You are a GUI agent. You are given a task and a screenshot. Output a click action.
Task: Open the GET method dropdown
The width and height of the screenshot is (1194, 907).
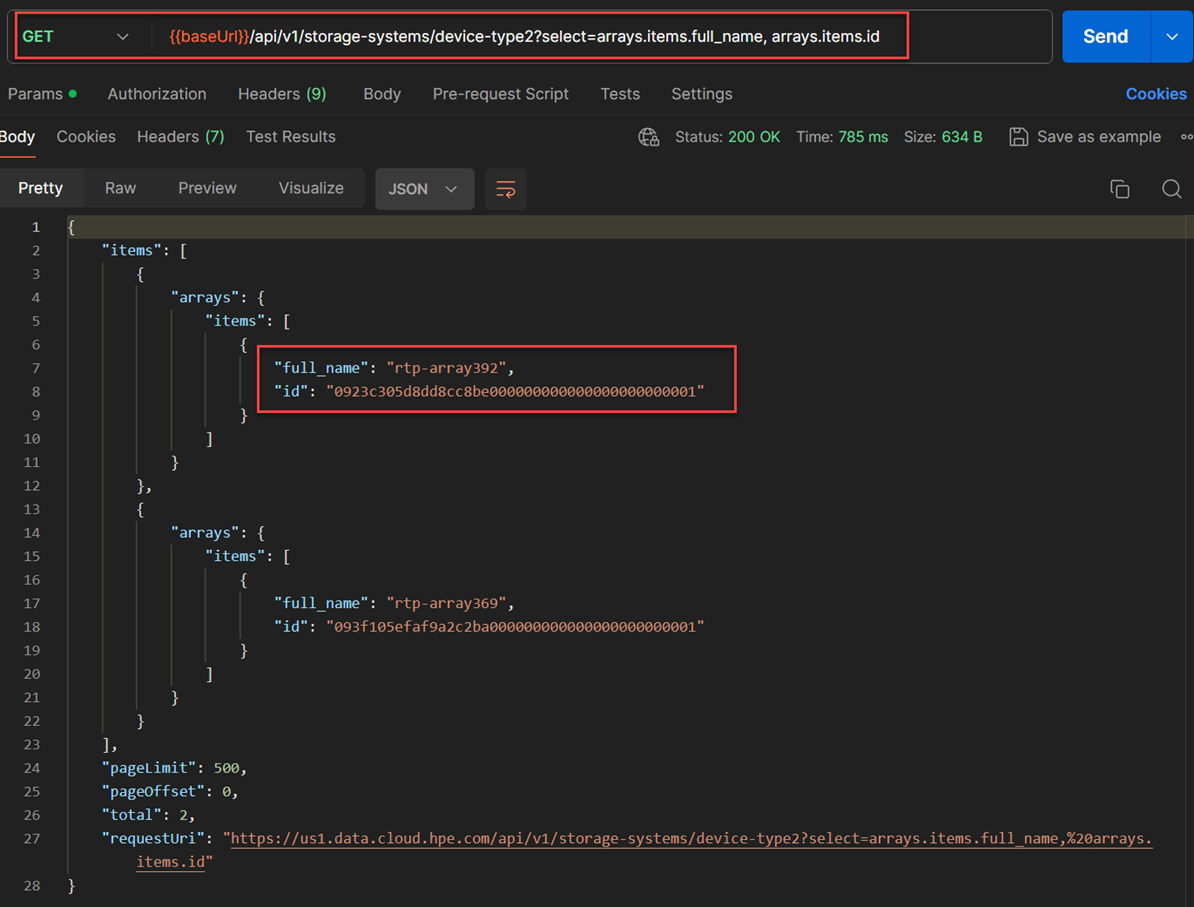click(76, 37)
